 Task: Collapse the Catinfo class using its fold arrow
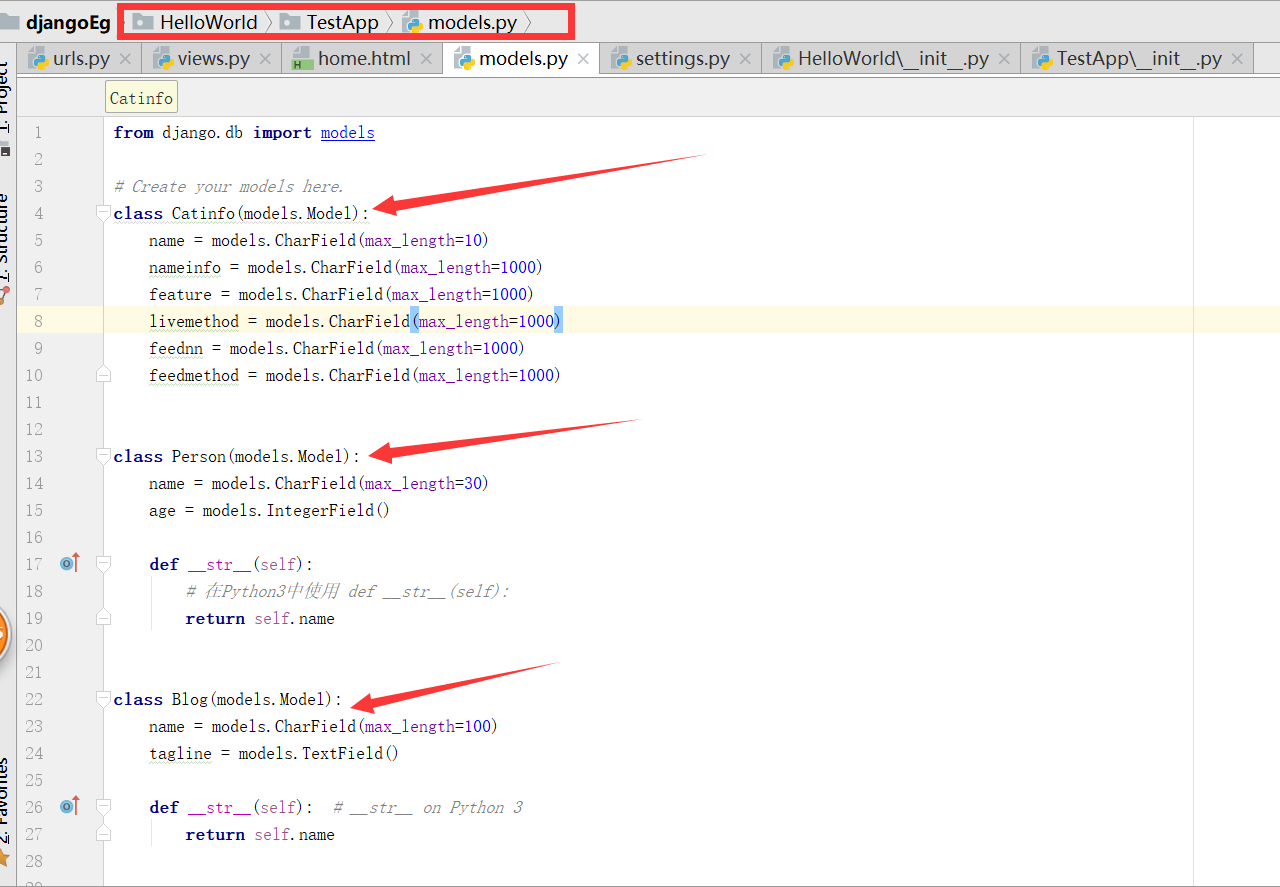click(x=102, y=212)
